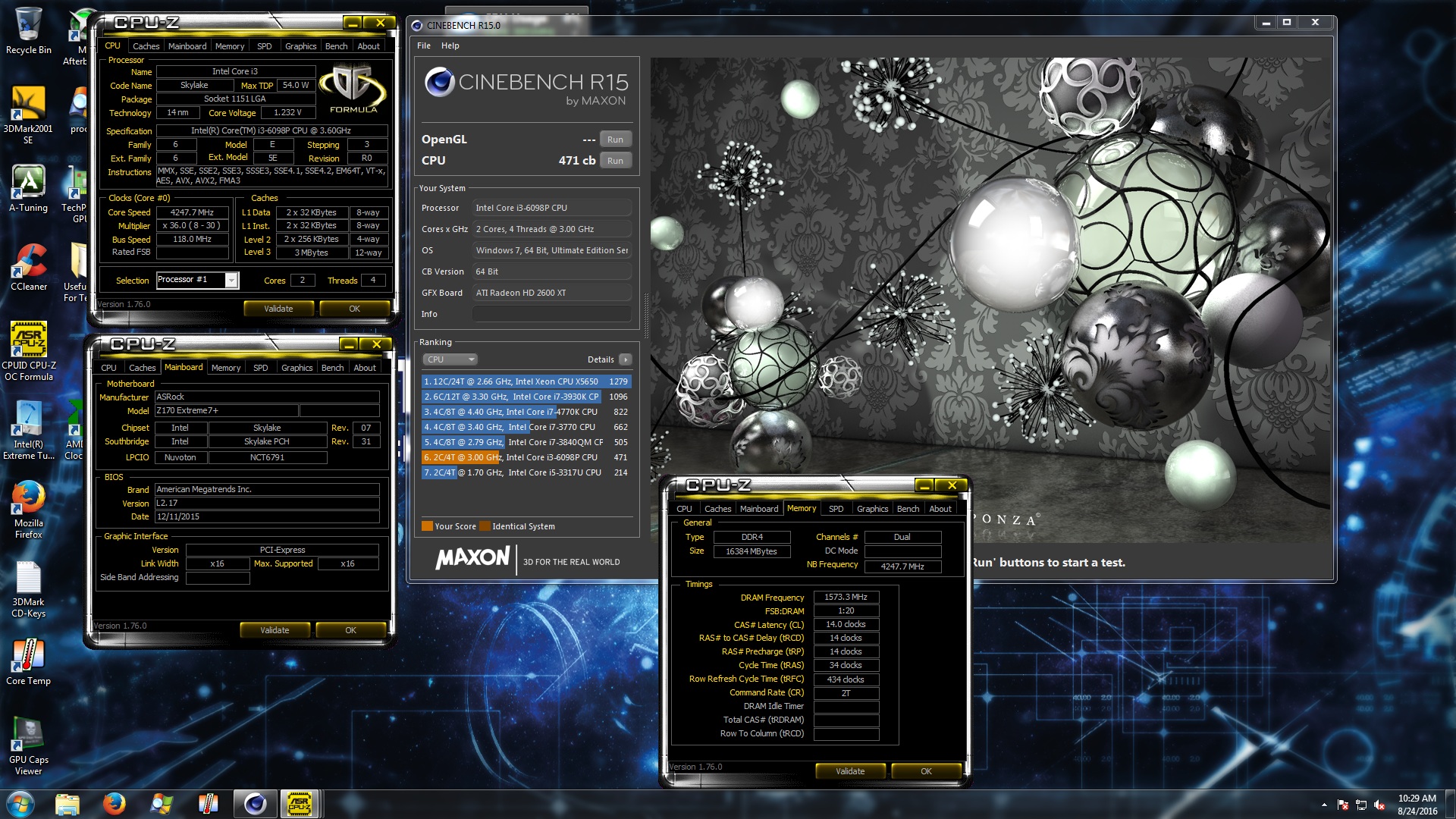Open Windows utility icon on taskbar
Viewport: 1456px width, 819px height.
162,804
